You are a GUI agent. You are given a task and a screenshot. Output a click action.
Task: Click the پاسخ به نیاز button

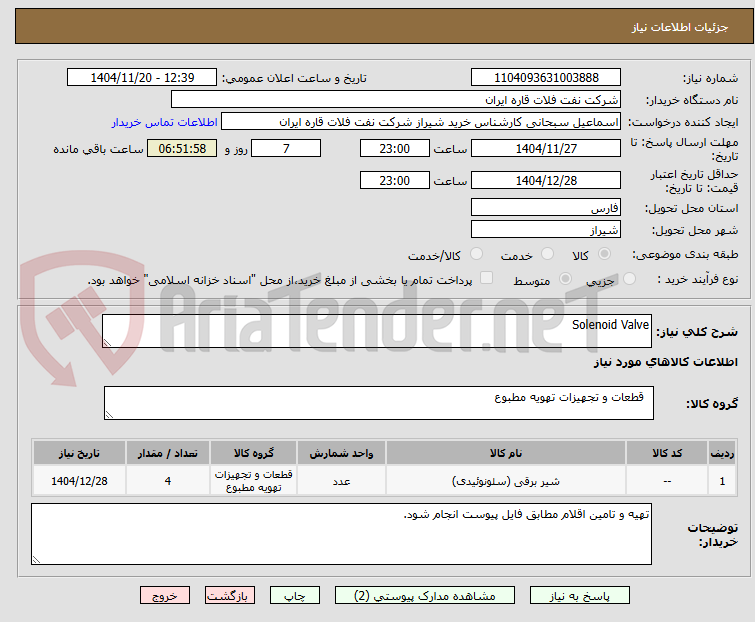580,595
